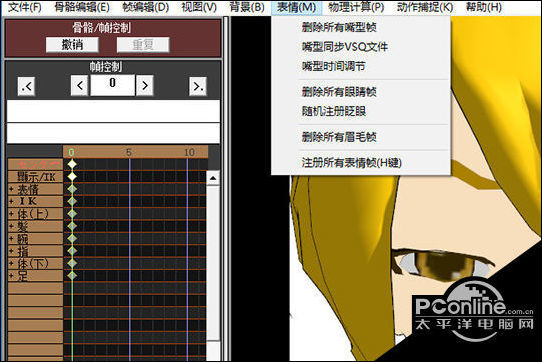Screen dimensions: 542x362
Task: Select the 表情 keyframe diamond at frame 0
Action: pyautogui.click(x=72, y=189)
